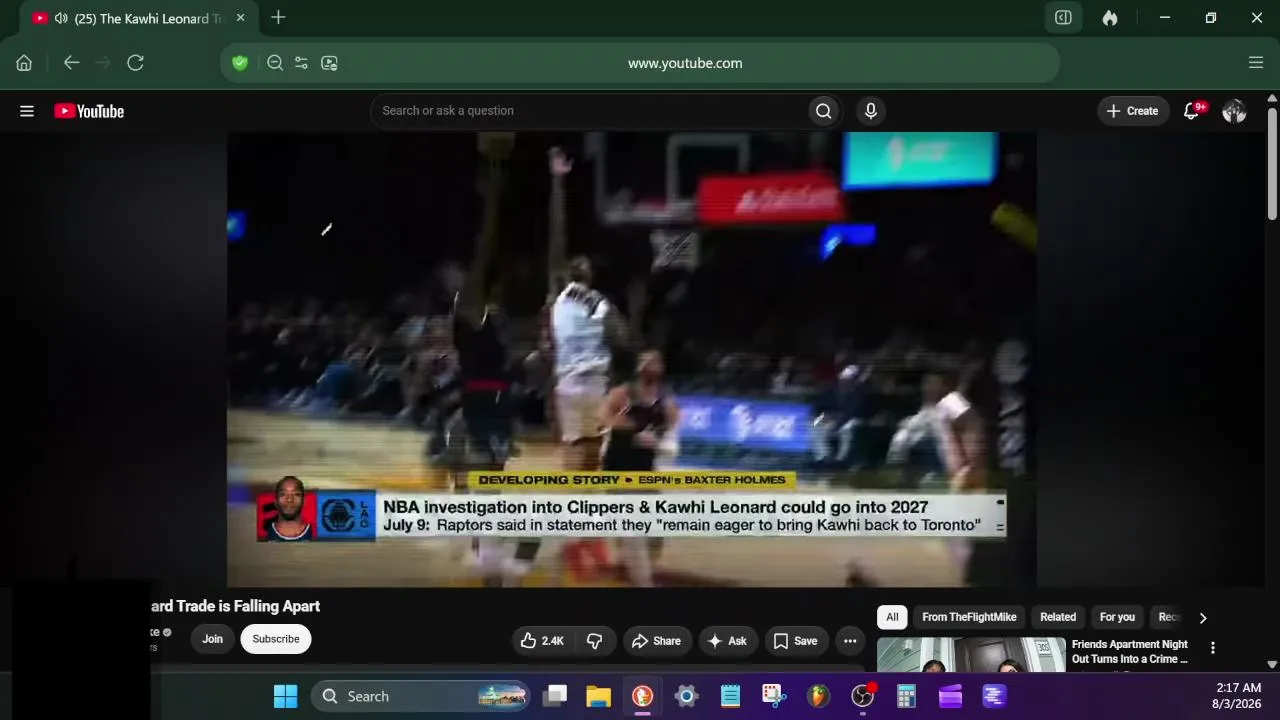Image resolution: width=1280 pixels, height=720 pixels.
Task: Reload the YouTube page
Action: 135,63
